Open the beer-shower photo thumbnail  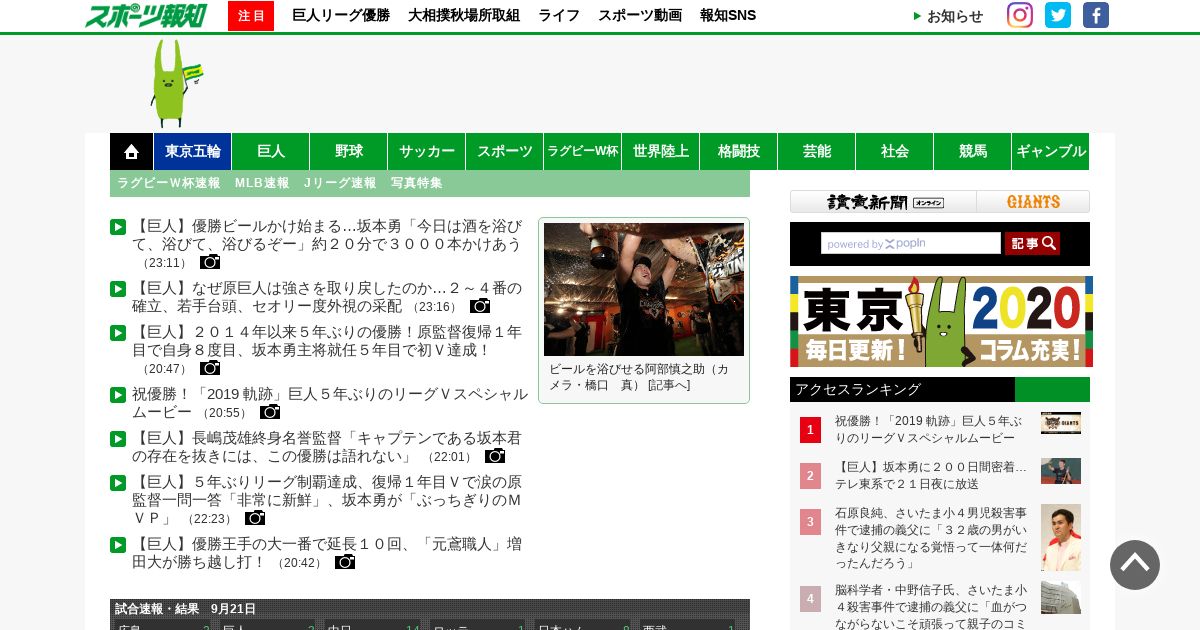(x=644, y=290)
